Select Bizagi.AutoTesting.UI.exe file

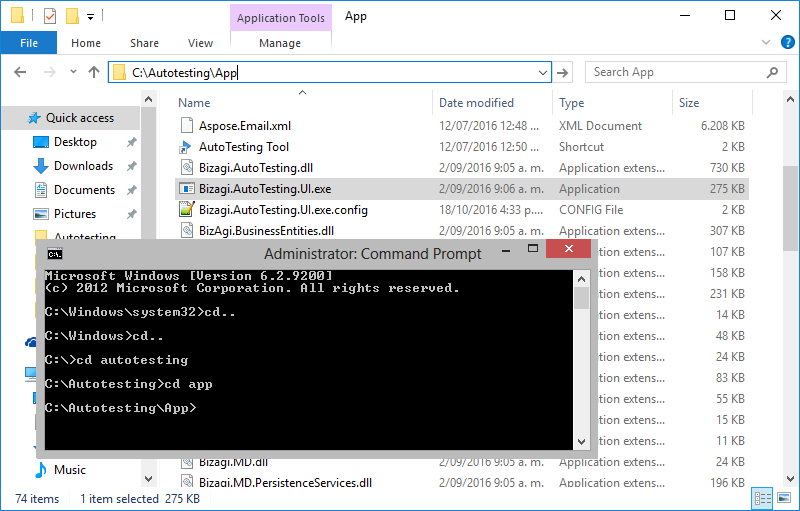(462, 189)
